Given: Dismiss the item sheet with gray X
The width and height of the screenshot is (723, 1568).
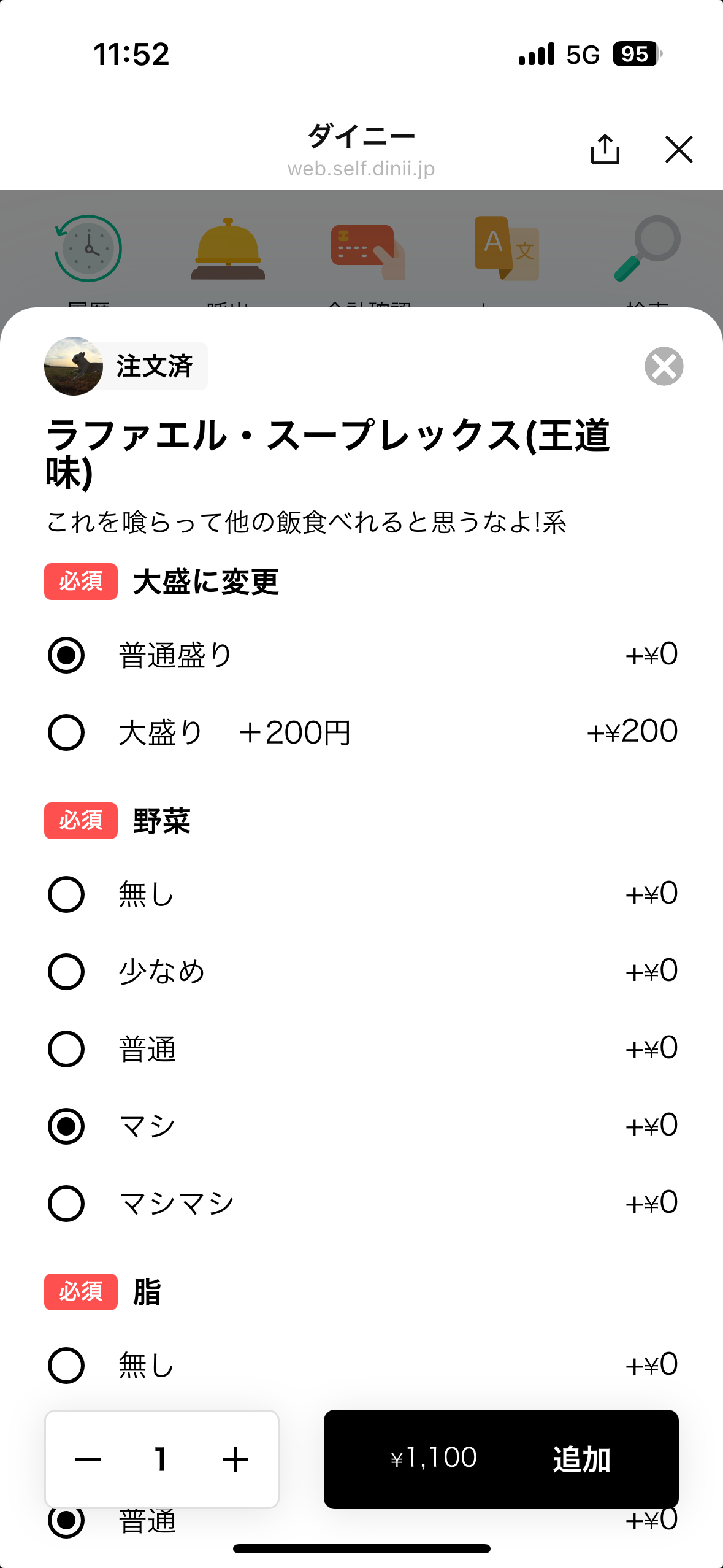Looking at the screenshot, I should (x=664, y=366).
